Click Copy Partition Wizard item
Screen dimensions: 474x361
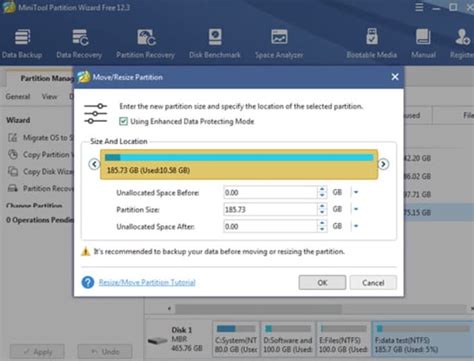[41, 155]
